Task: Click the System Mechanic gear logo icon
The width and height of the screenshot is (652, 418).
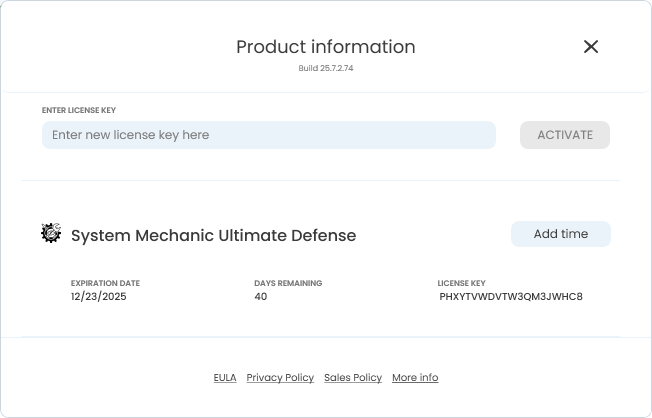Action: (x=51, y=233)
